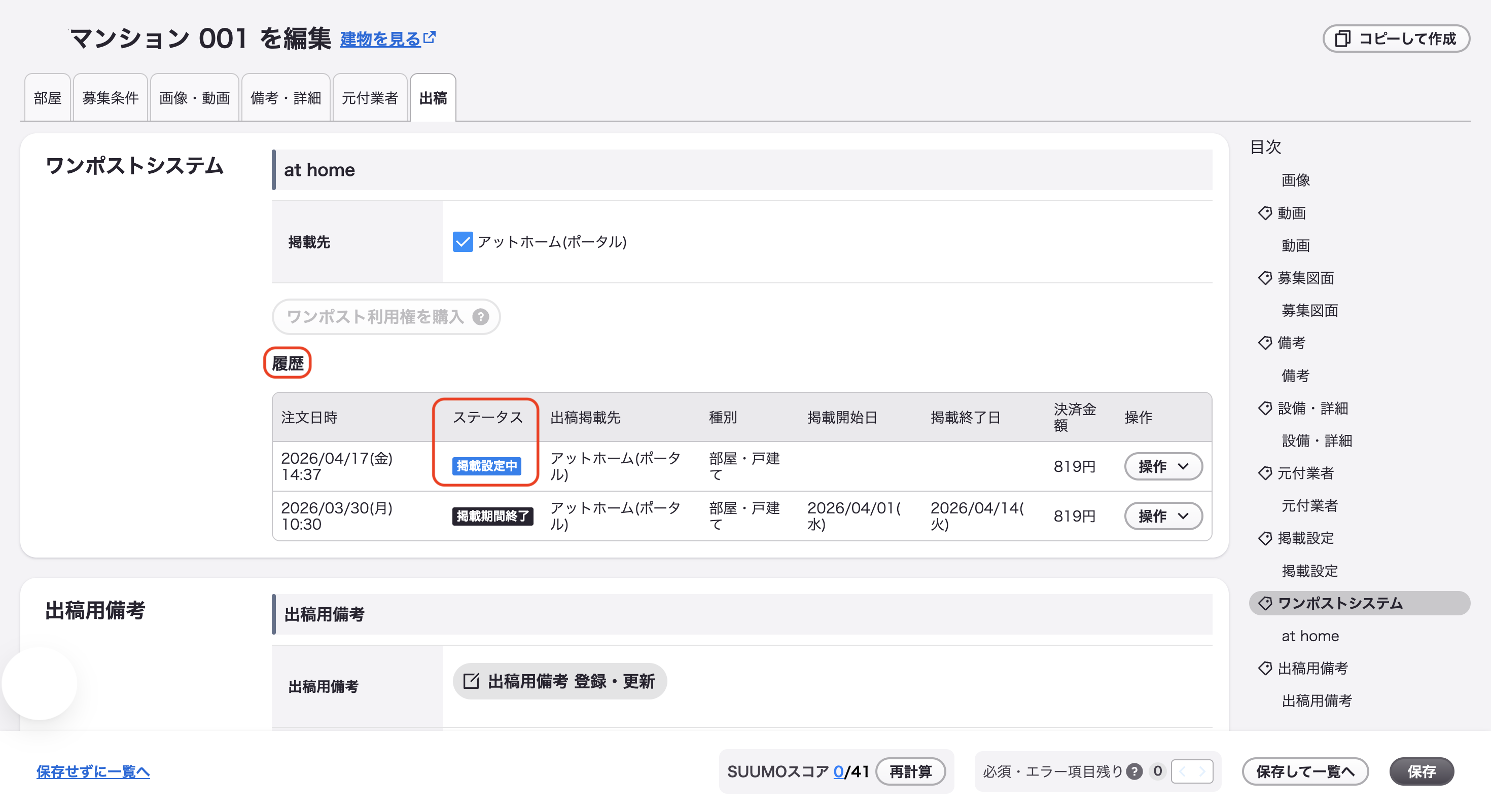Jump to 出稿用備考 sub-item in contents
Viewport: 1491px width, 812px height.
1317,701
